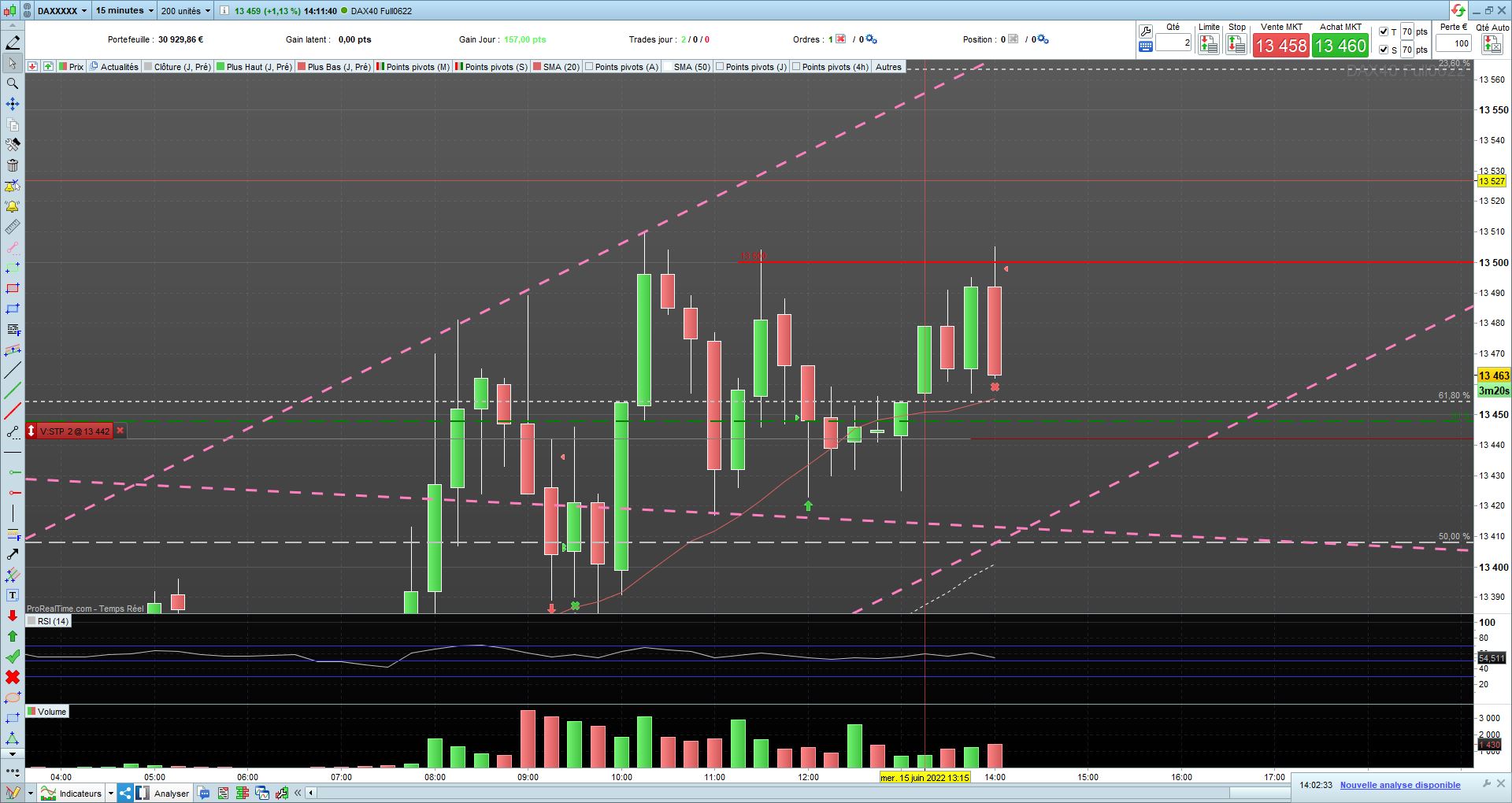
Task: Open the 15 minutes timeframe dropdown
Action: [124, 10]
